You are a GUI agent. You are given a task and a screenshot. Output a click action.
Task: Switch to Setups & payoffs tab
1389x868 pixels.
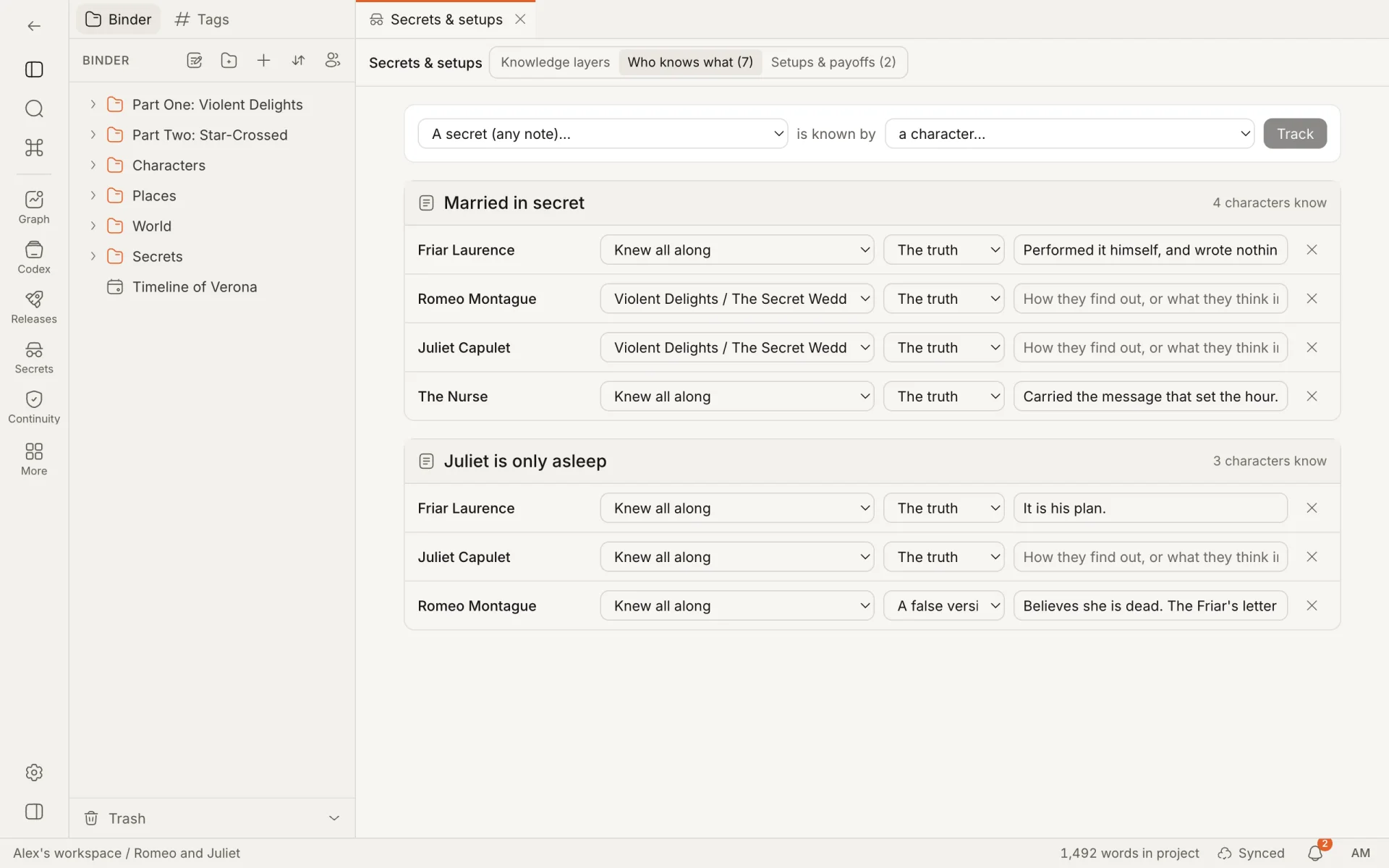[833, 62]
